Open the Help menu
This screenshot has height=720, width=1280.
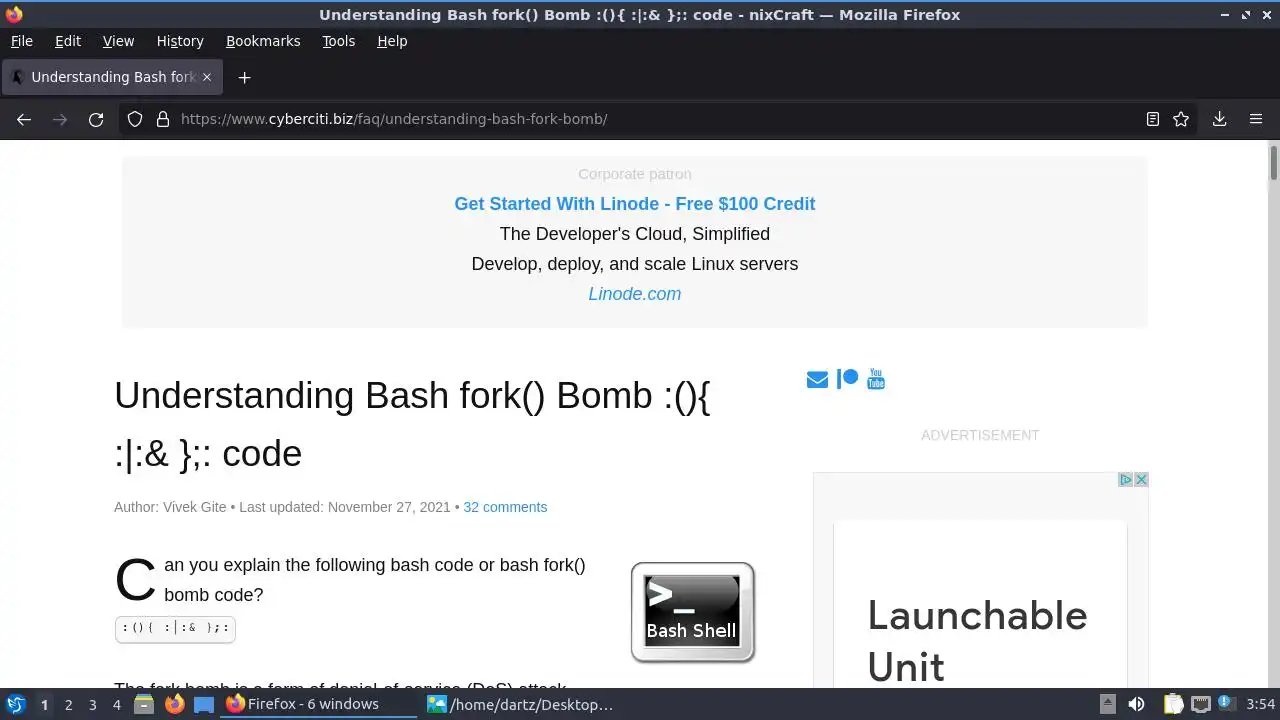tap(392, 41)
